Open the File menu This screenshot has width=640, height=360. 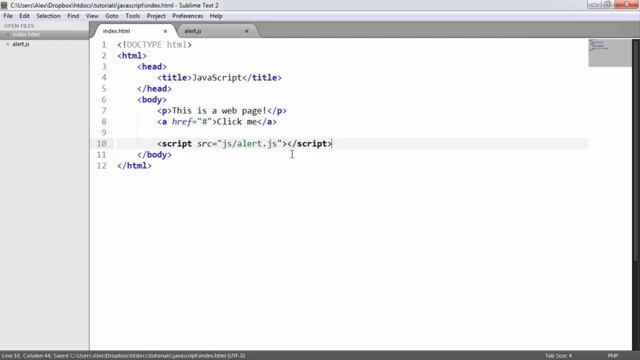pyautogui.click(x=8, y=16)
